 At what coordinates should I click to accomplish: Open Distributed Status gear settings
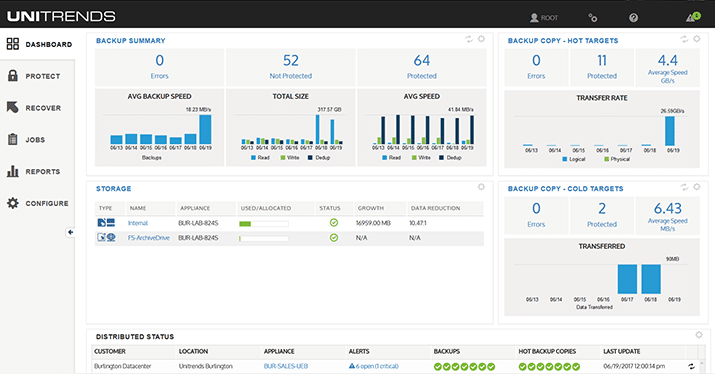[699, 335]
